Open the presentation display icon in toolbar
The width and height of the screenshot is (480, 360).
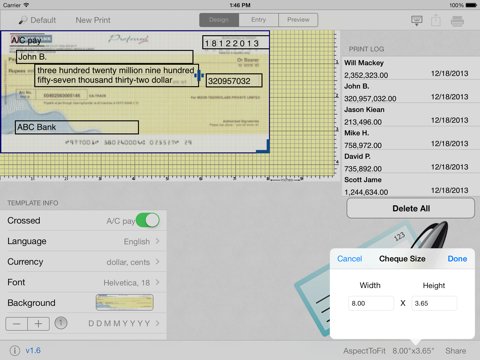tap(417, 21)
